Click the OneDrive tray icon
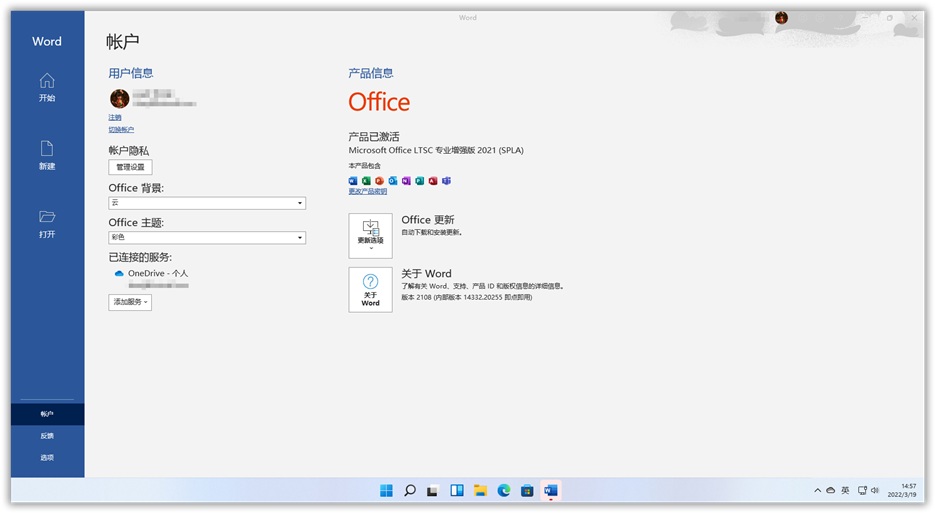 click(x=831, y=490)
